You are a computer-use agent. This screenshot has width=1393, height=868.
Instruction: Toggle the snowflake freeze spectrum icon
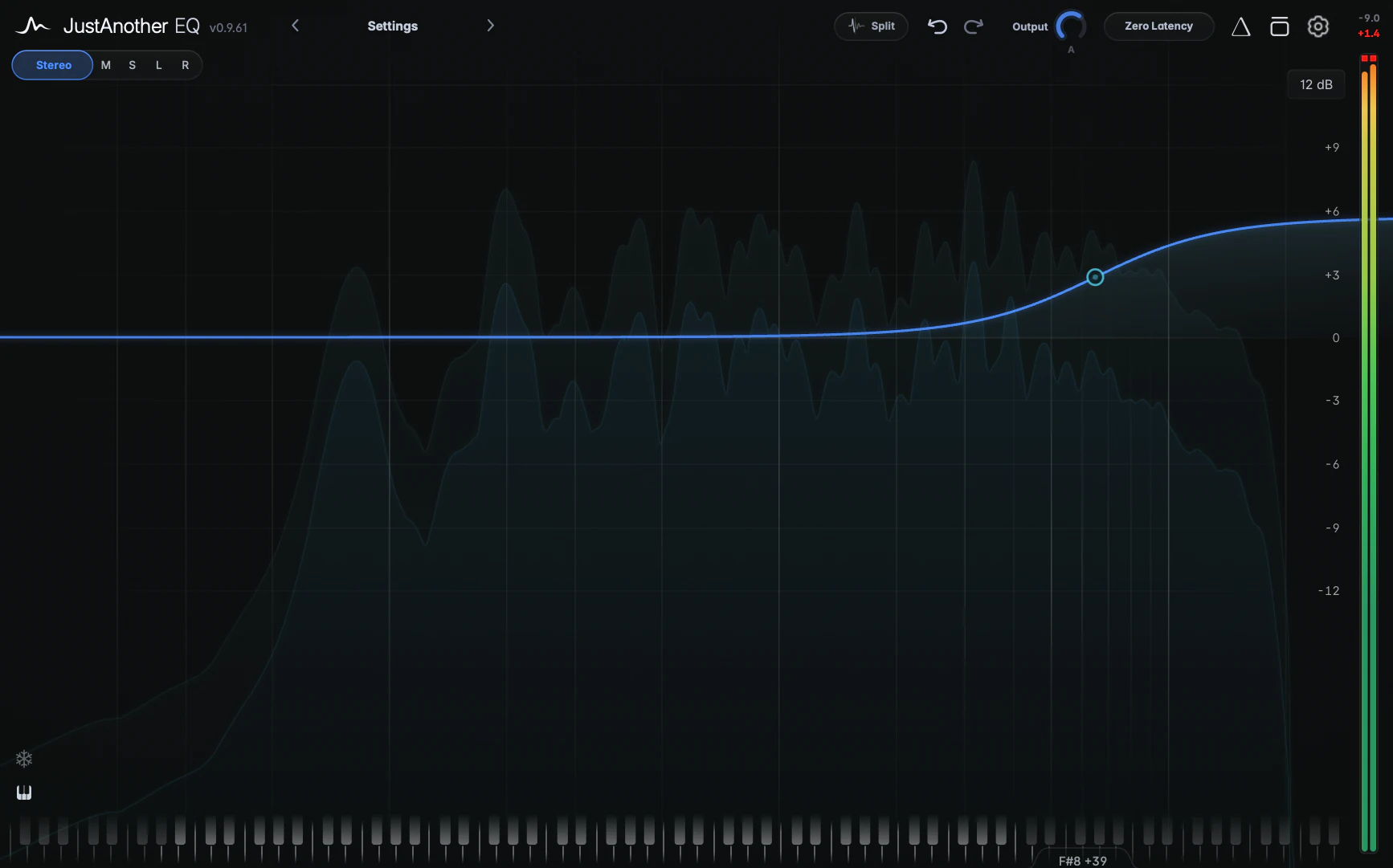tap(24, 759)
